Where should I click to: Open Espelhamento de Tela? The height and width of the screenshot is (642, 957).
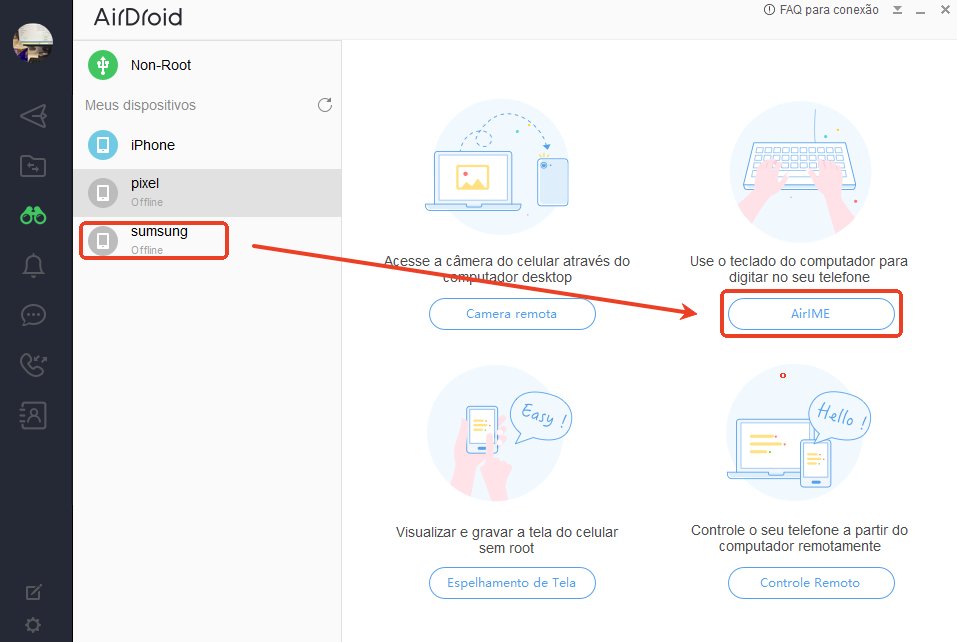[x=512, y=582]
